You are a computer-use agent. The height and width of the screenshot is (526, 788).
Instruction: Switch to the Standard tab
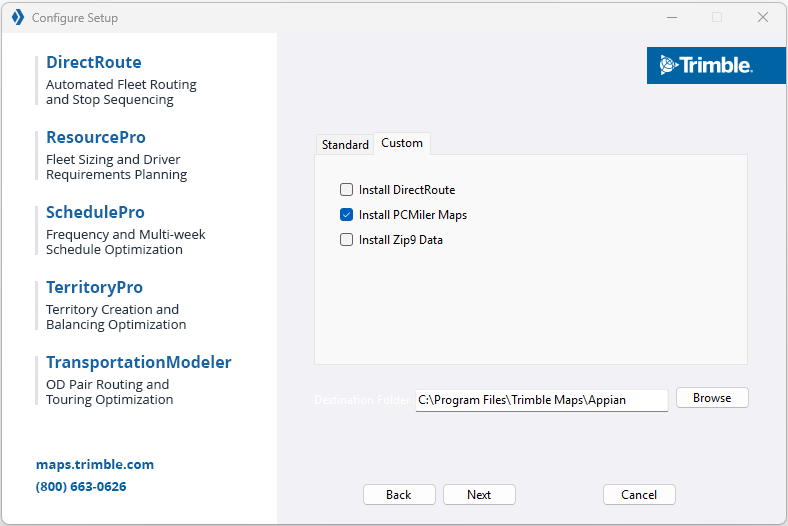click(x=345, y=145)
